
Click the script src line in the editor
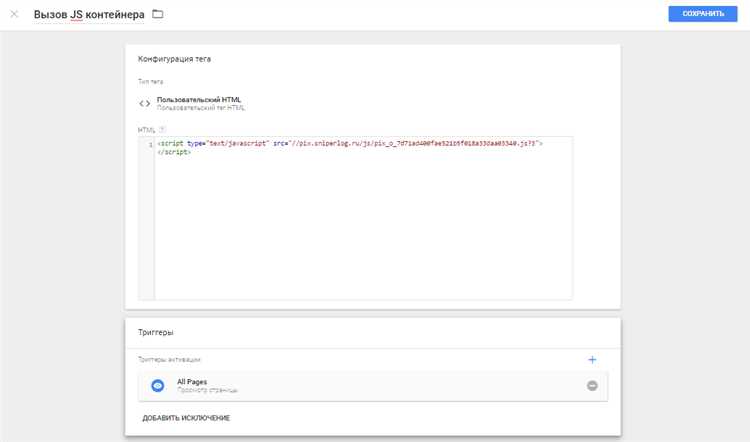coord(350,143)
